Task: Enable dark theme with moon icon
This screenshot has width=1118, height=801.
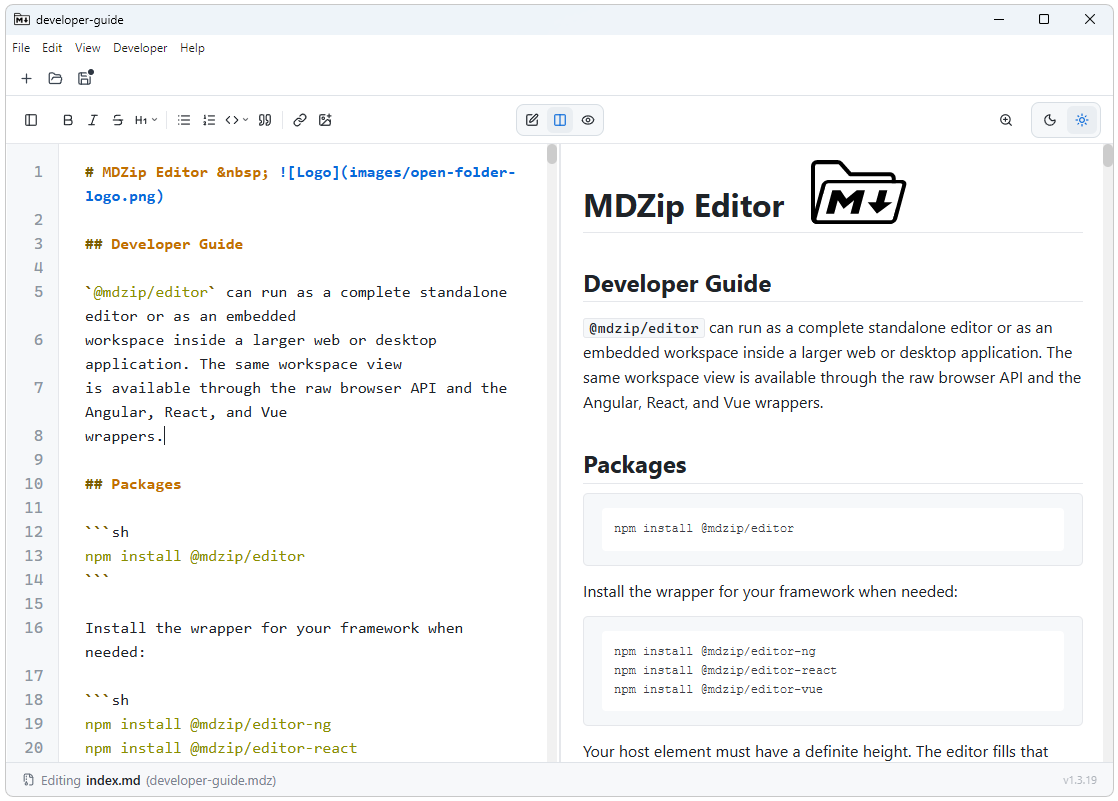Action: 1050,120
